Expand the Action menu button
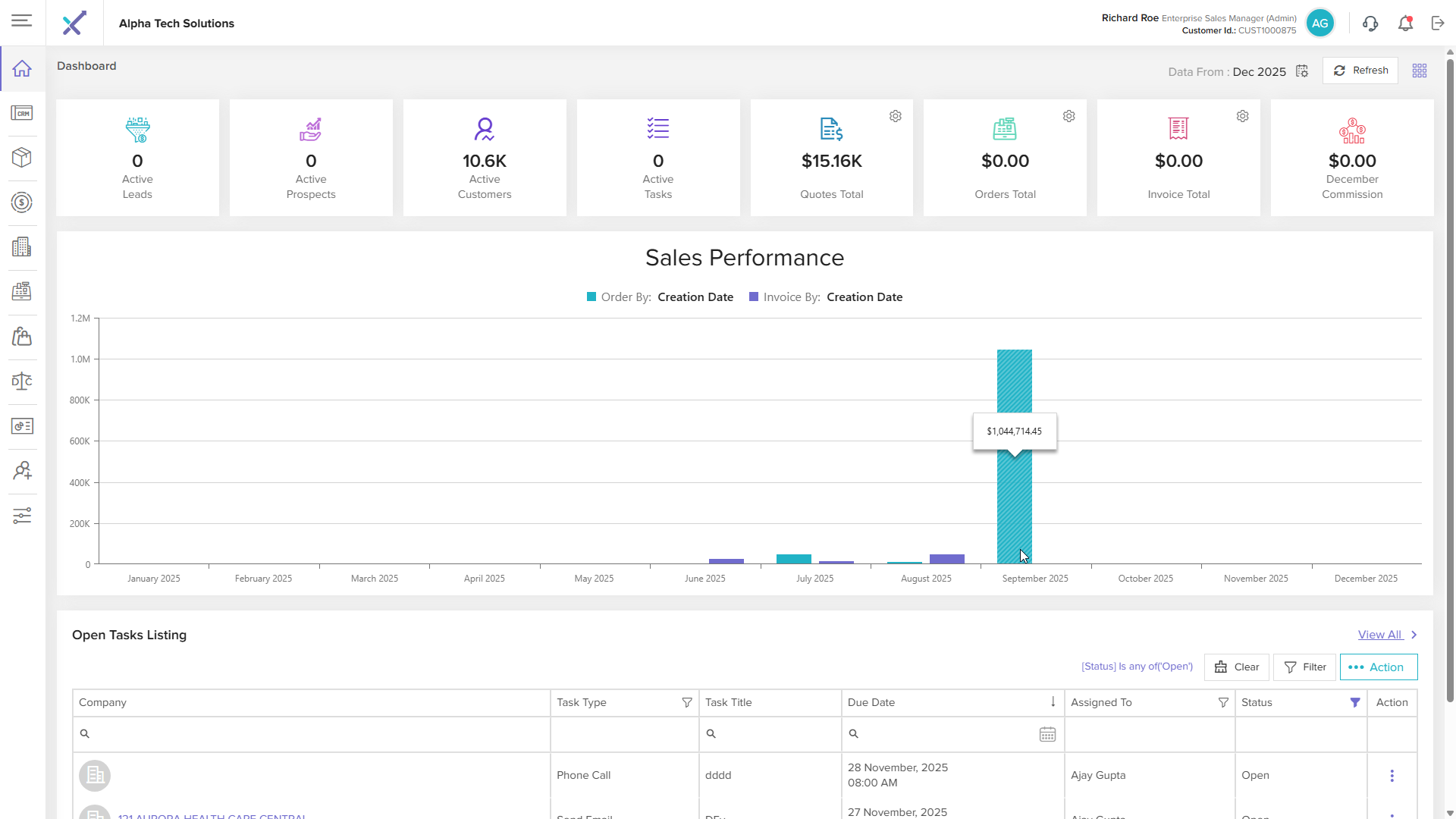Image resolution: width=1456 pixels, height=819 pixels. pos(1378,667)
